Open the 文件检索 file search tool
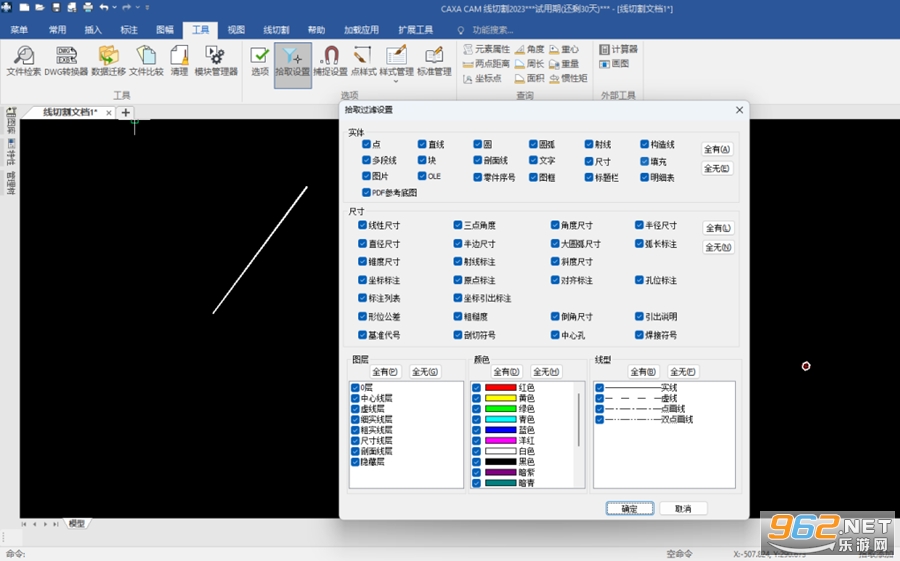This screenshot has width=900, height=561. [24, 61]
